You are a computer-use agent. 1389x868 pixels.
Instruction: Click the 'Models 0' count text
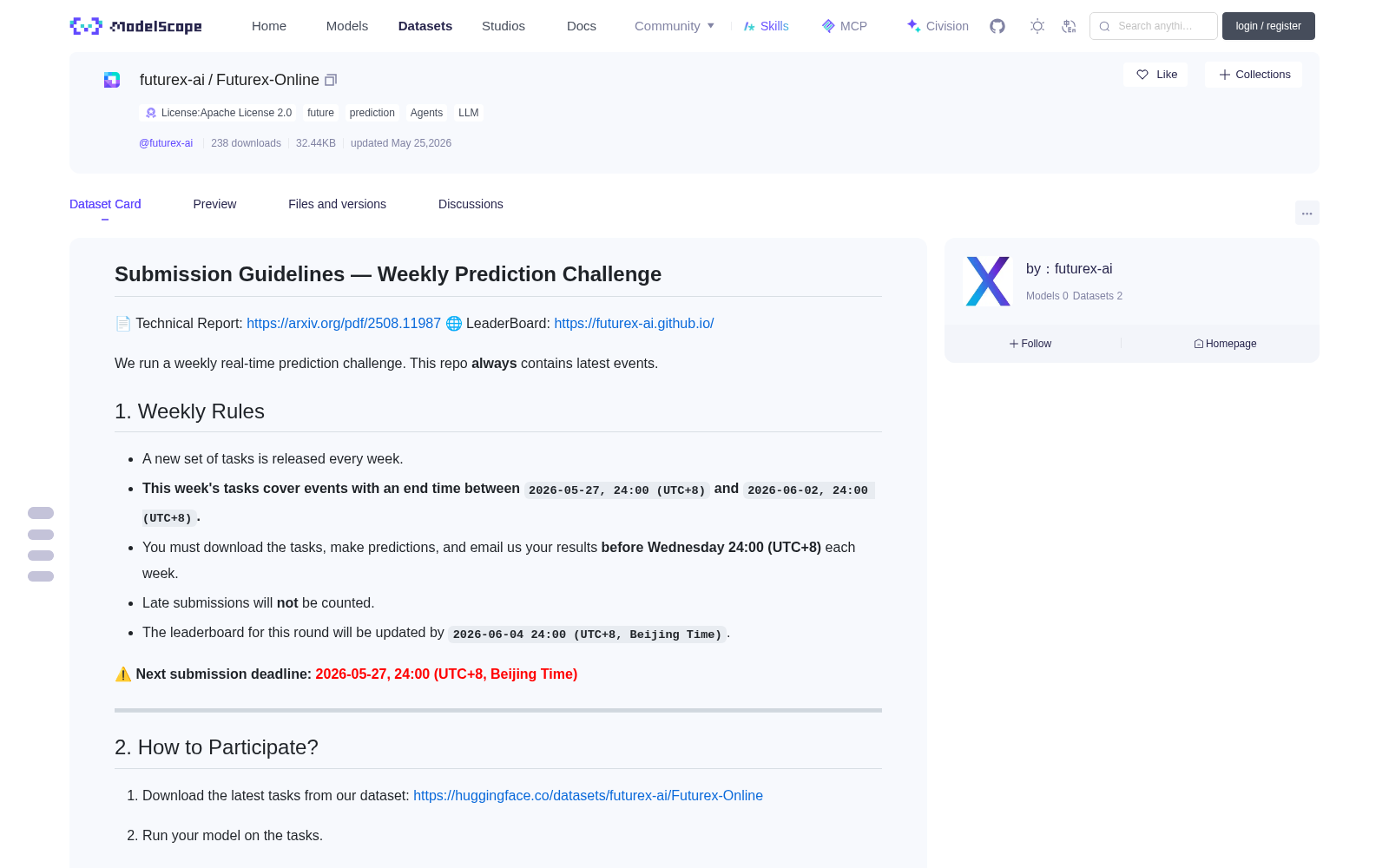click(x=1047, y=296)
